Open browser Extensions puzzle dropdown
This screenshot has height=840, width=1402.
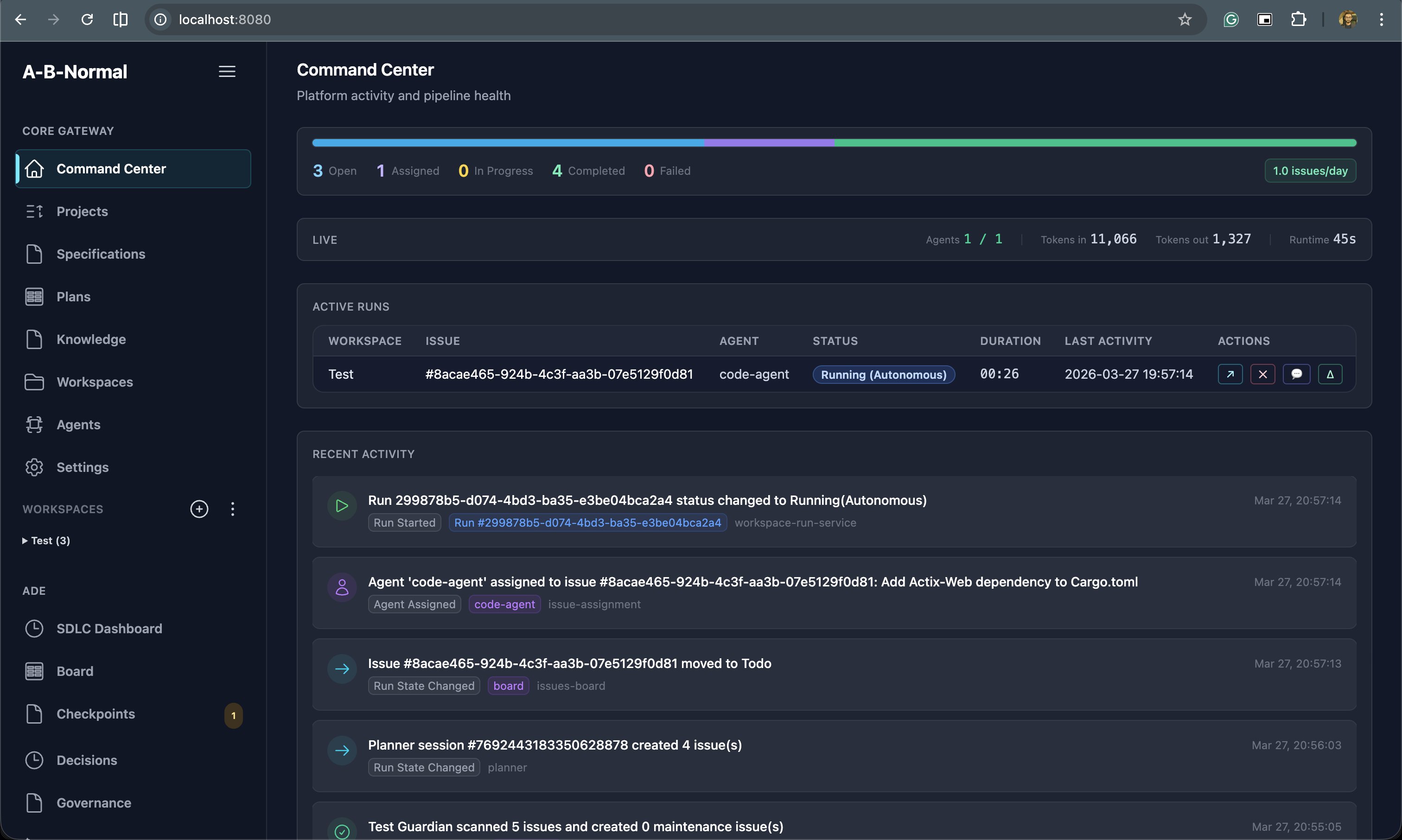pos(1298,20)
